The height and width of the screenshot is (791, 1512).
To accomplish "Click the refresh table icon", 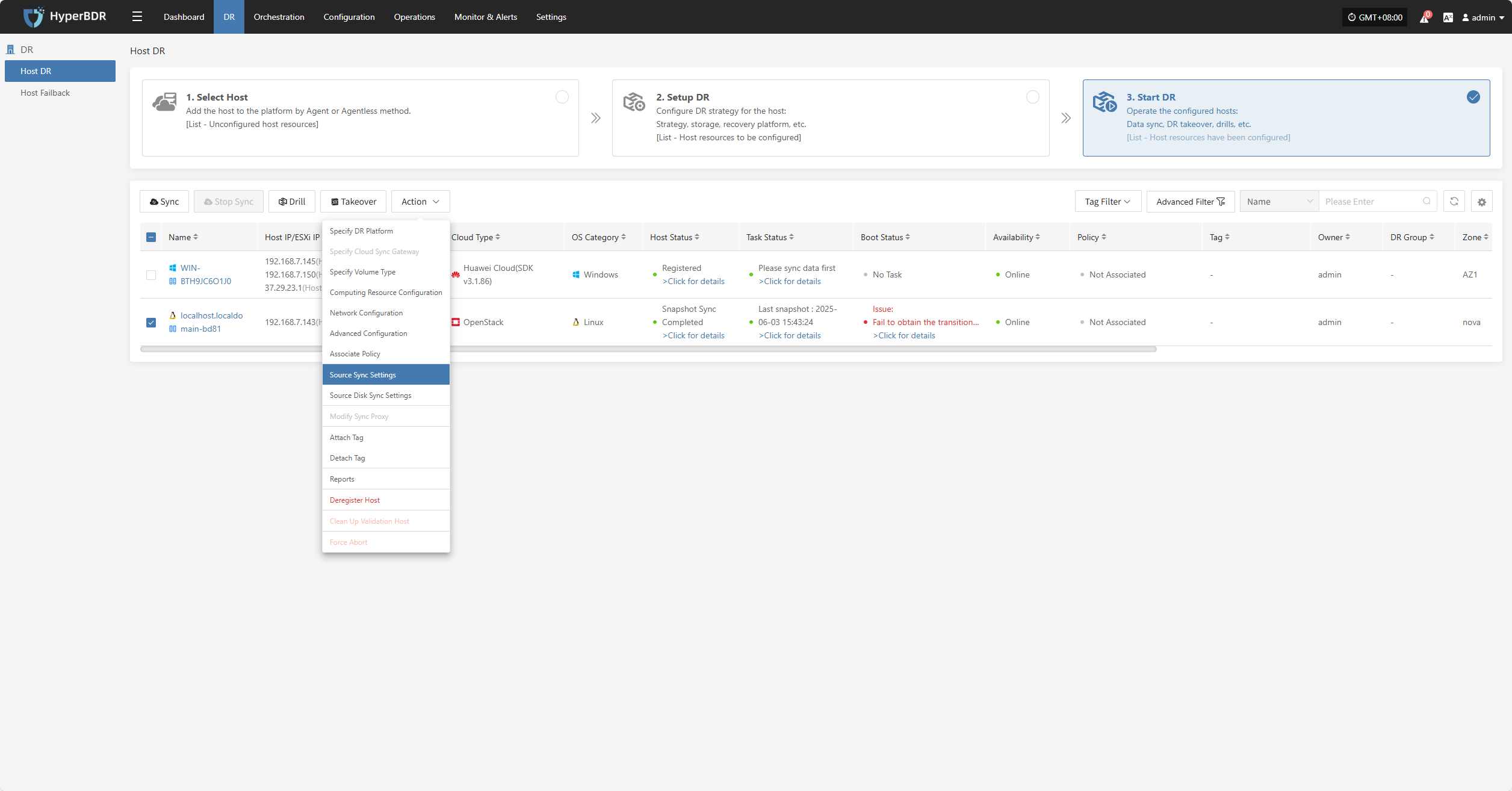I will coord(1454,202).
